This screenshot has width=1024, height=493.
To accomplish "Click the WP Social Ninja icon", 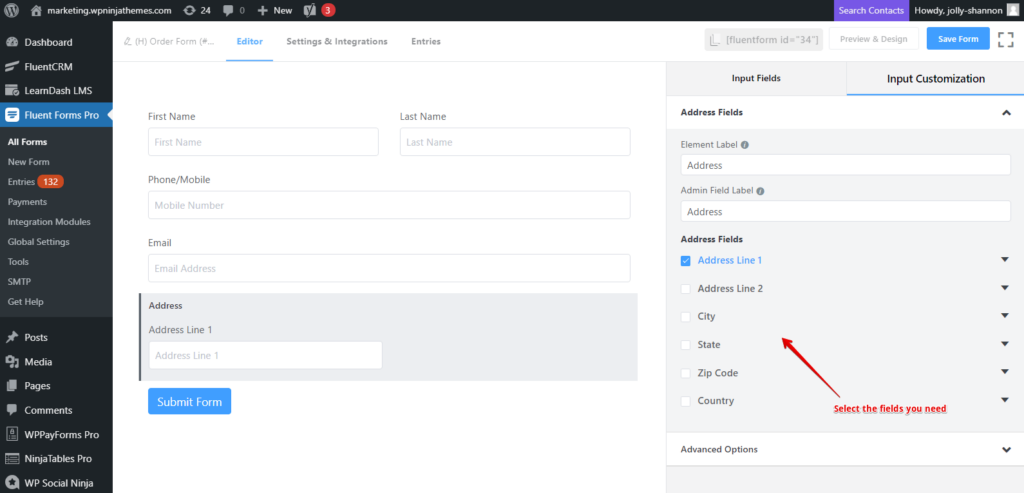I will tap(12, 483).
